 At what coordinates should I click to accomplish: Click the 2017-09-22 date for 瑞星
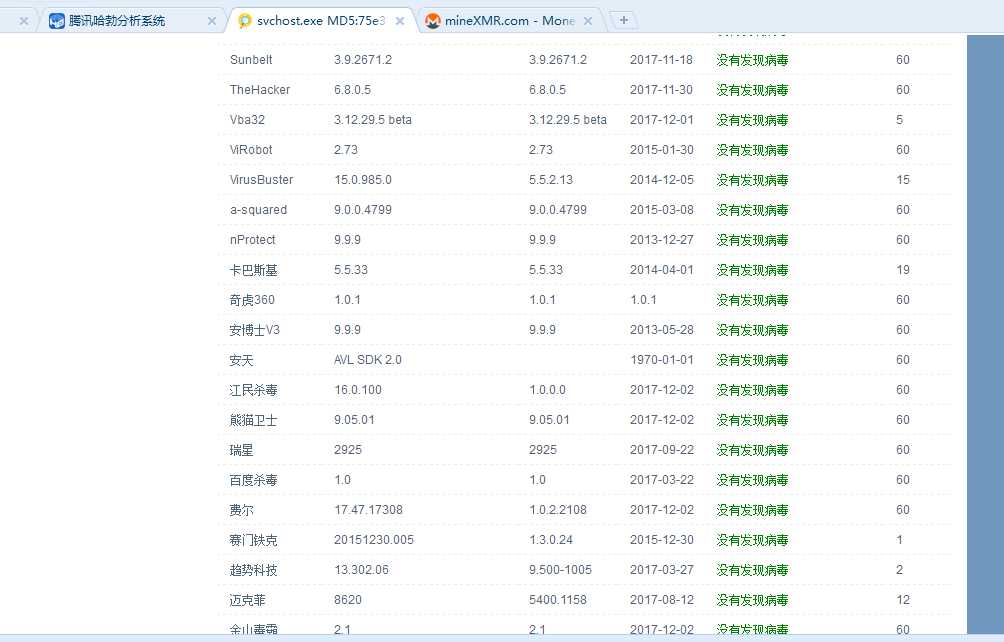point(661,450)
